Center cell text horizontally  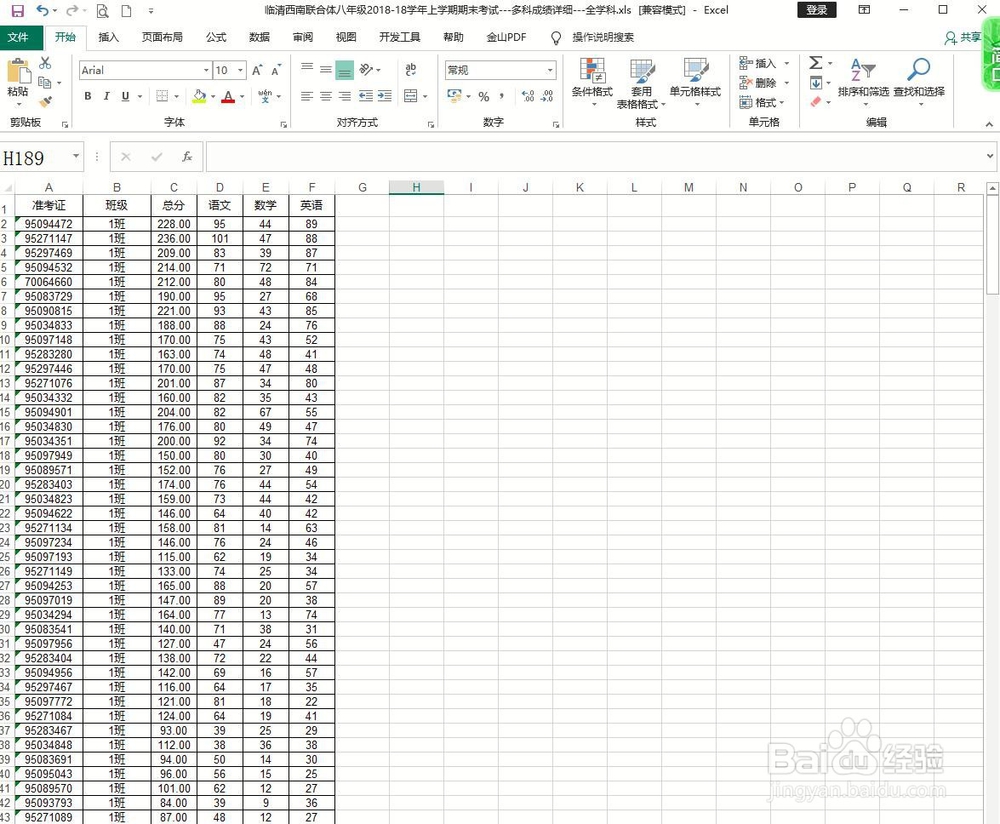tap(326, 96)
